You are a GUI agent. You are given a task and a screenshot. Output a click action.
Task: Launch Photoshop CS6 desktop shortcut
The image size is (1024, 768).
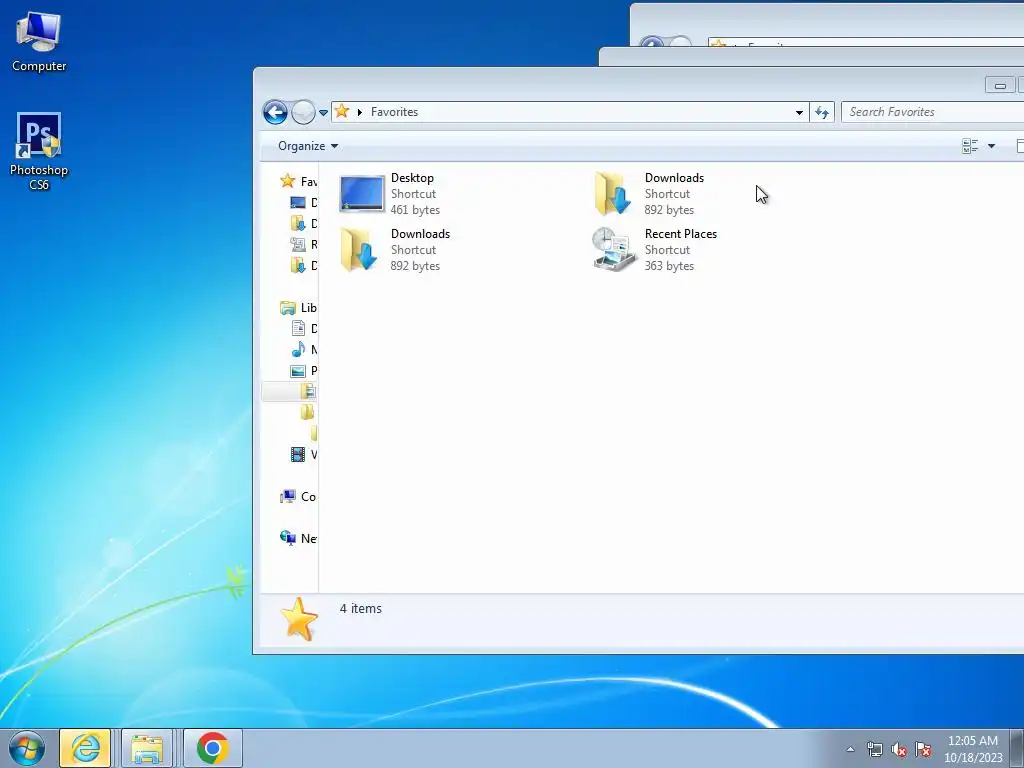click(39, 151)
